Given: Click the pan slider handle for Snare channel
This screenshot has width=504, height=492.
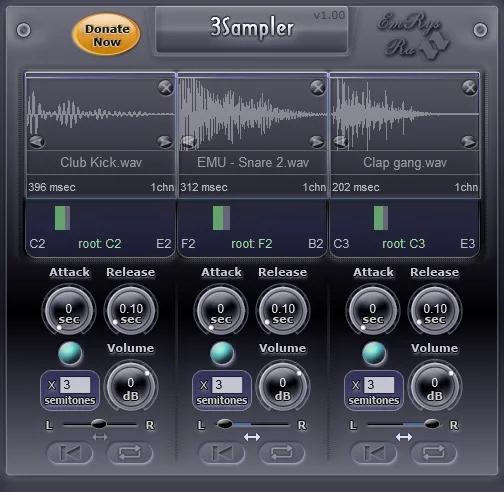Looking at the screenshot, I should pyautogui.click(x=225, y=424).
